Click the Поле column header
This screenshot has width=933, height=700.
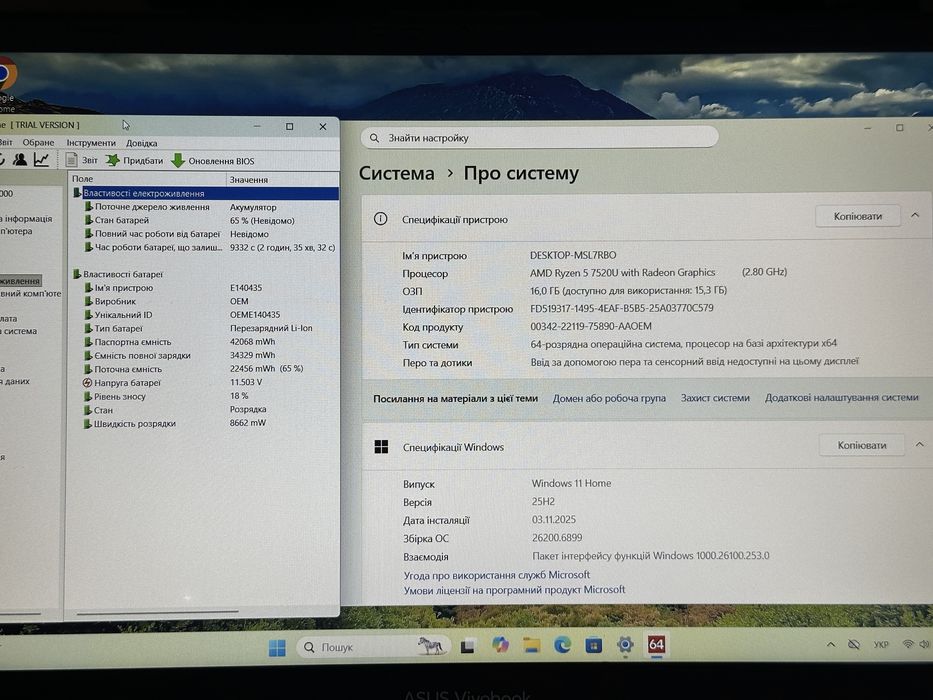[148, 179]
